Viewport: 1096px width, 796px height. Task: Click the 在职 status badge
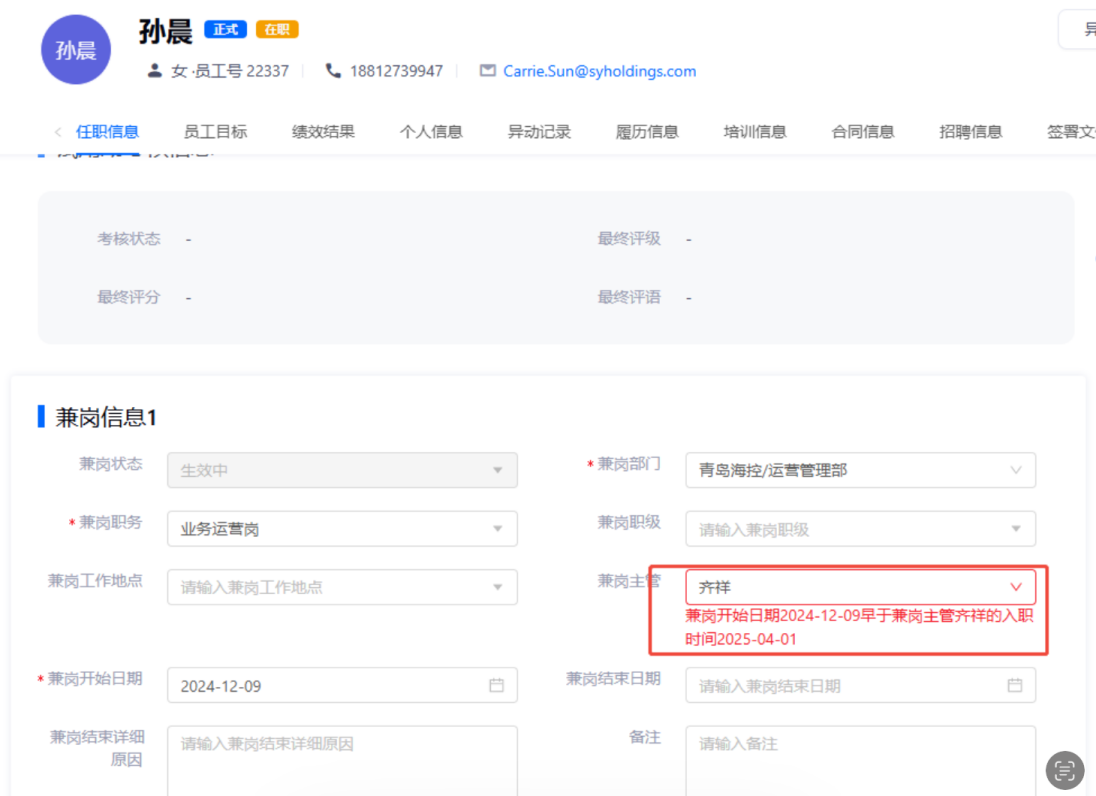tap(277, 29)
